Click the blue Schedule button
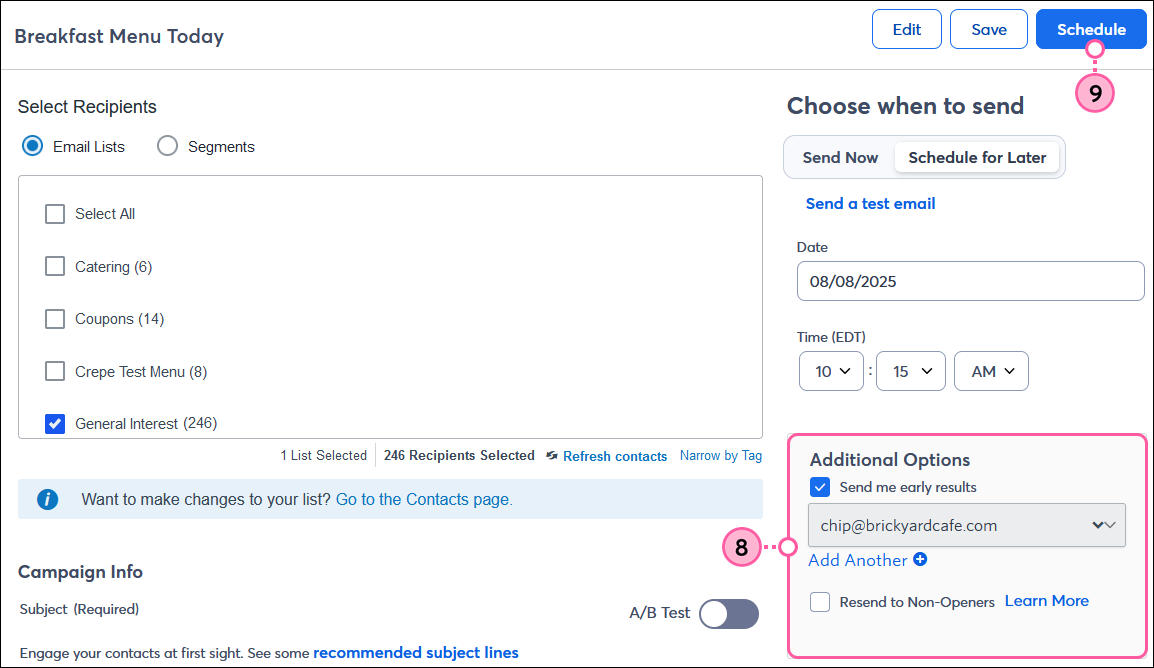 tap(1091, 29)
